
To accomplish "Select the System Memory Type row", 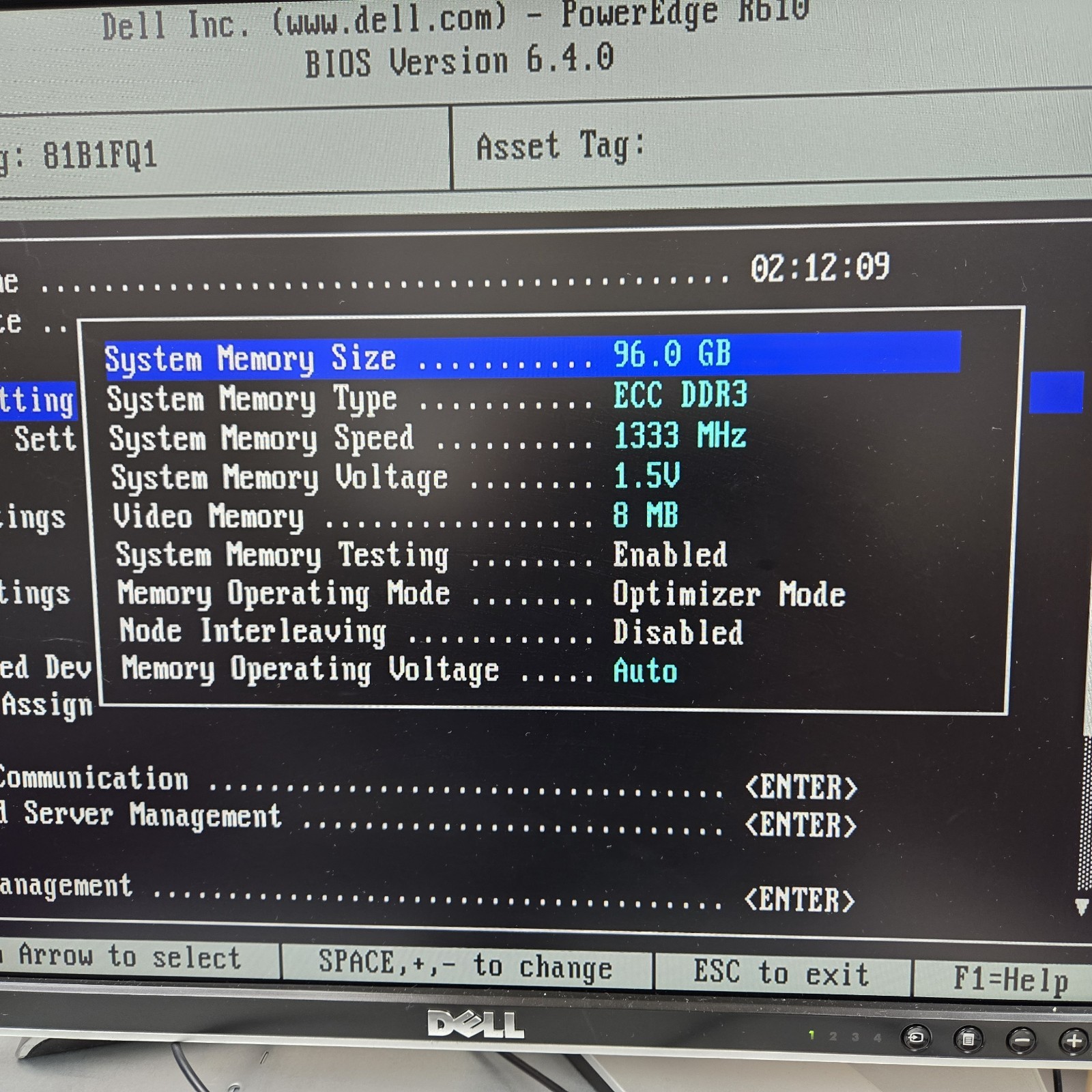I will click(427, 397).
